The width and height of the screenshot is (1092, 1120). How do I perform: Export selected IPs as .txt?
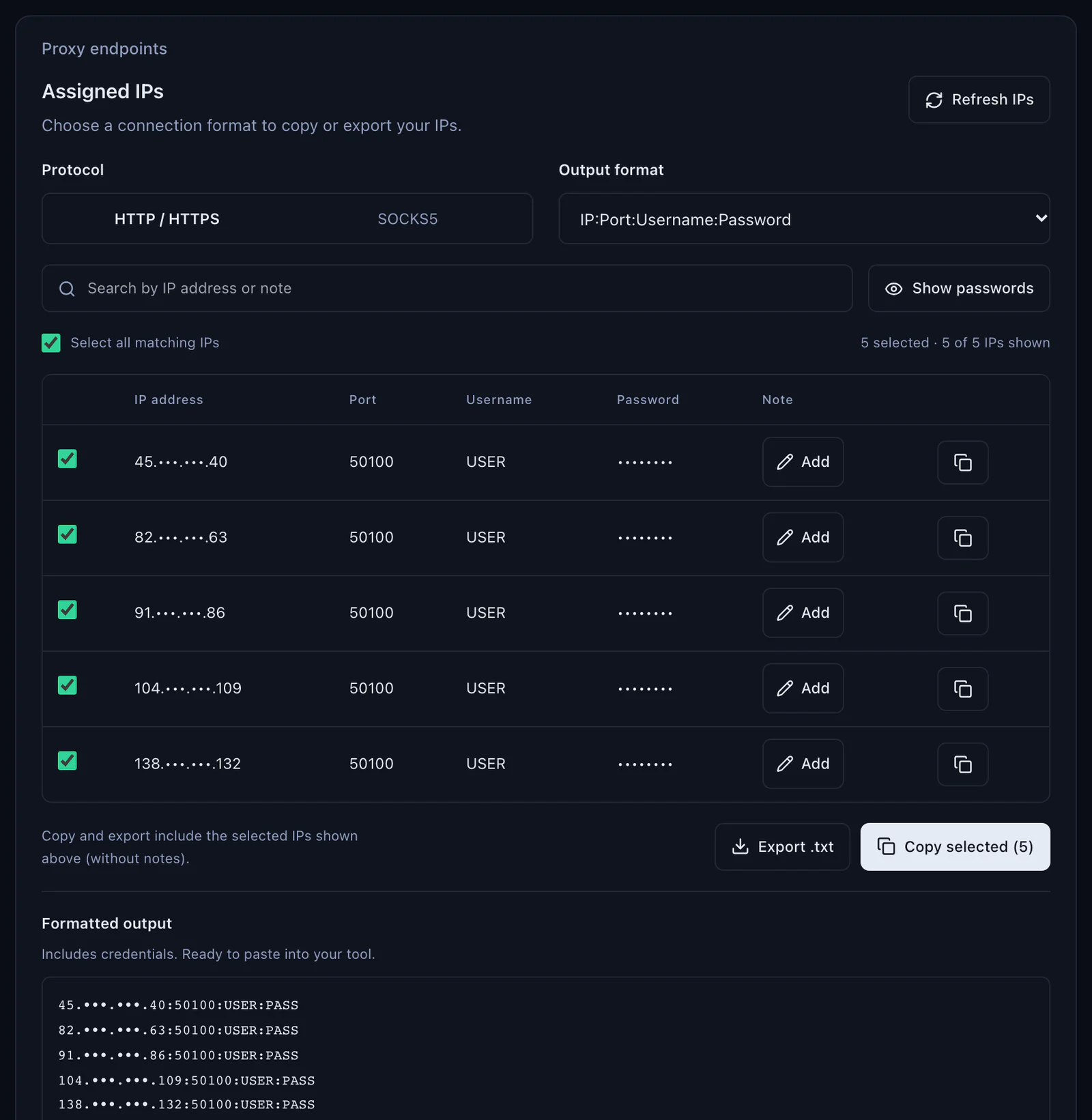pos(782,847)
